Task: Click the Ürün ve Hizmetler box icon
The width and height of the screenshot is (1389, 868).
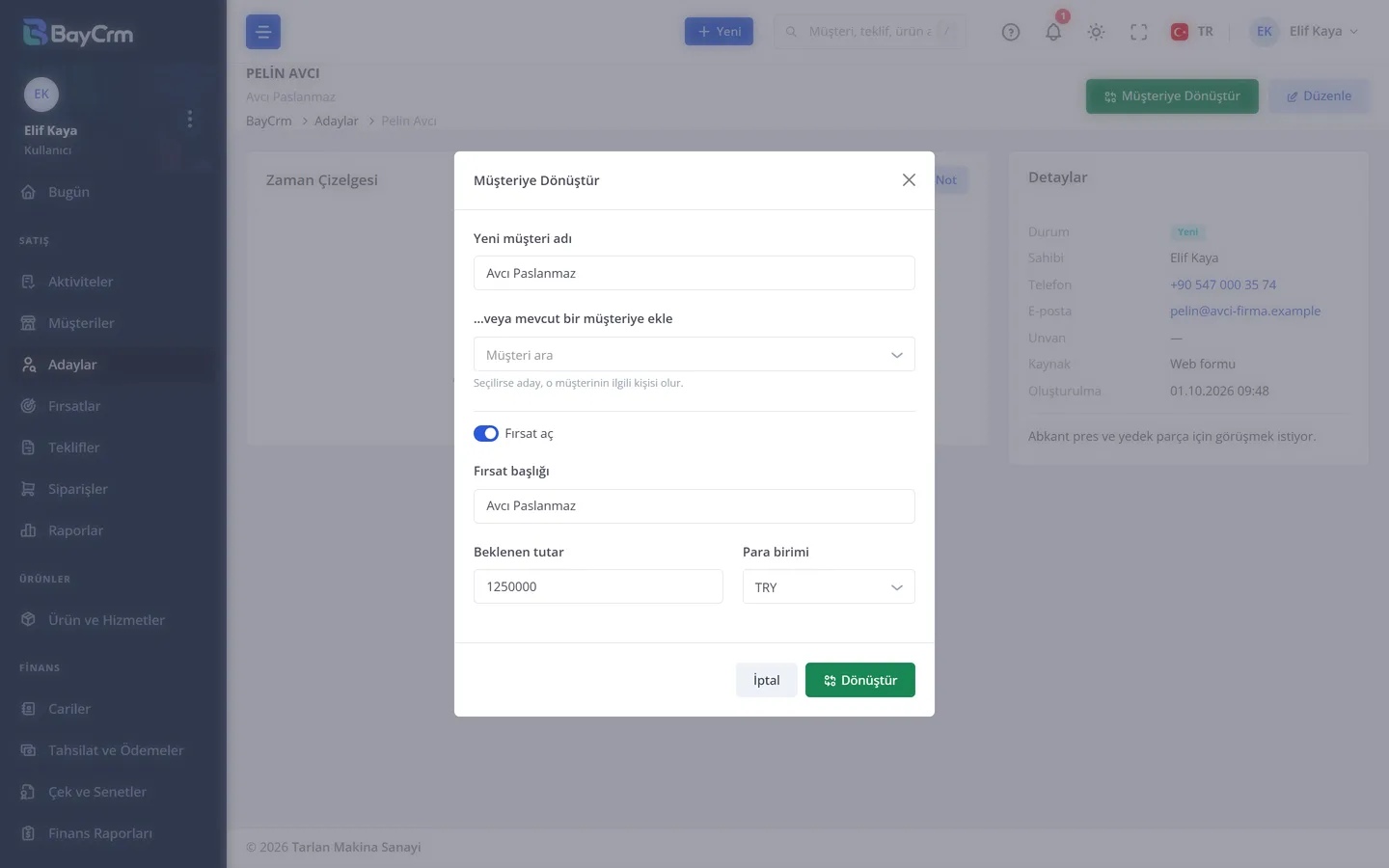Action: 29,620
